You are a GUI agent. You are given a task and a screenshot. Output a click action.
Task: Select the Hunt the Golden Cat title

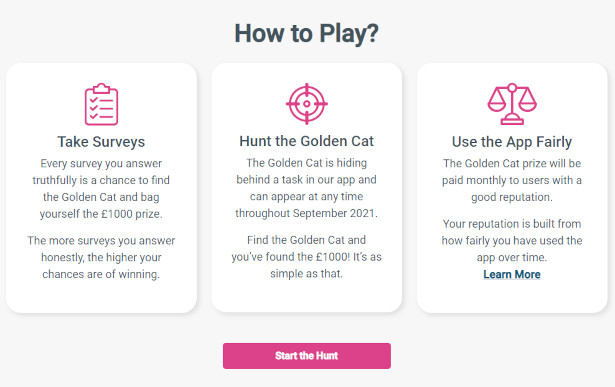[x=307, y=141]
